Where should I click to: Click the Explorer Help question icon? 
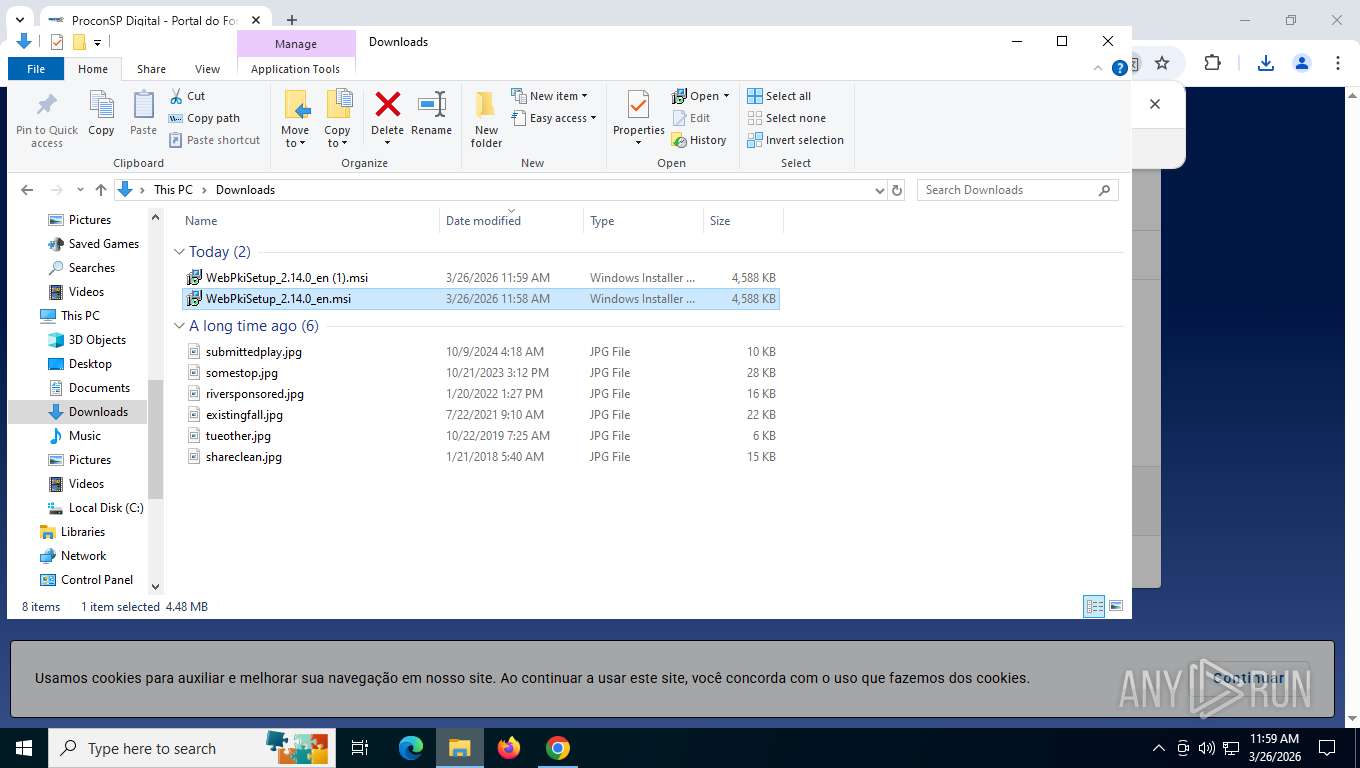[1120, 67]
